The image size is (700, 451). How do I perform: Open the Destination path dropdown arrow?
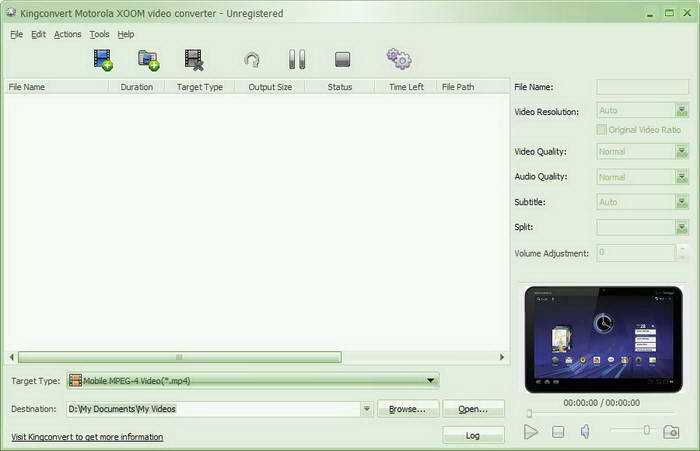coord(367,409)
